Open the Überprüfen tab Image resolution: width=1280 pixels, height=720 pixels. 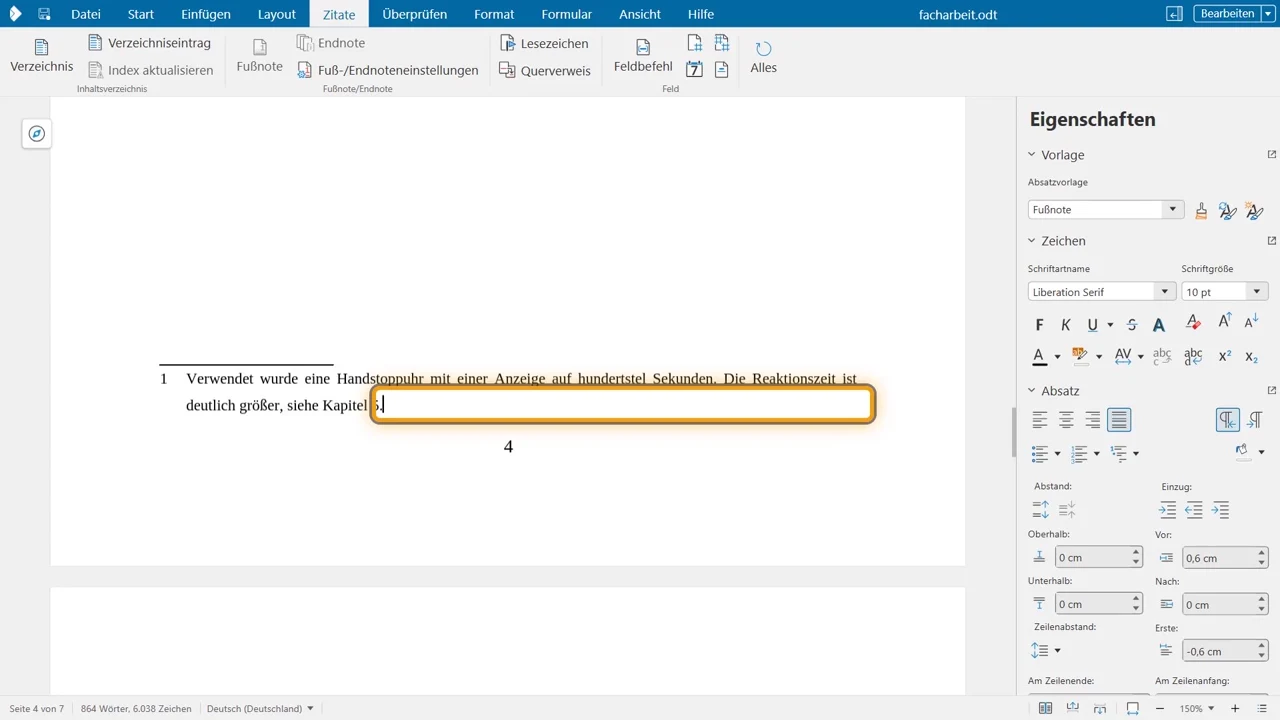[x=415, y=14]
